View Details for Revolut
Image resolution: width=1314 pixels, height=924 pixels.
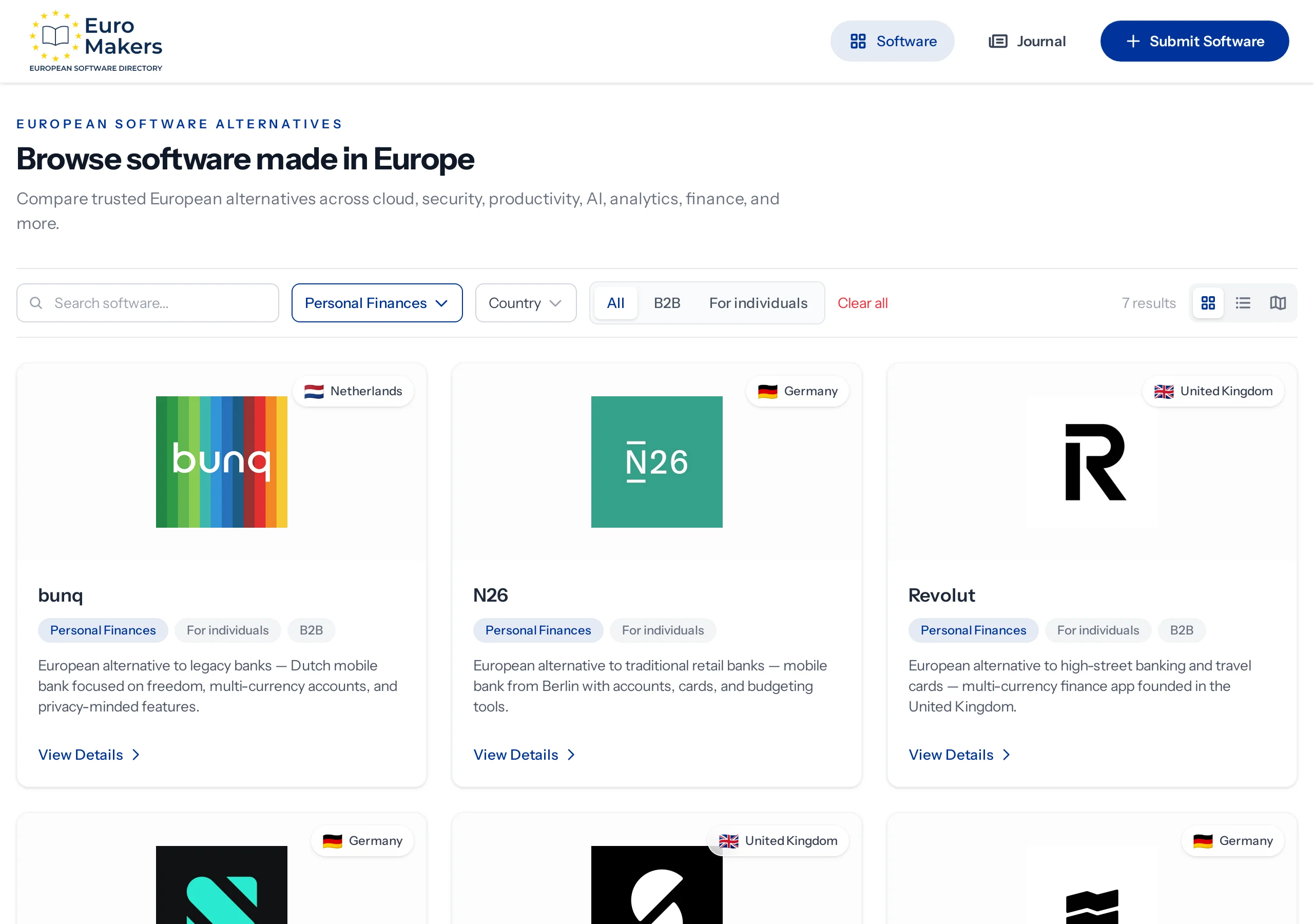click(x=960, y=755)
